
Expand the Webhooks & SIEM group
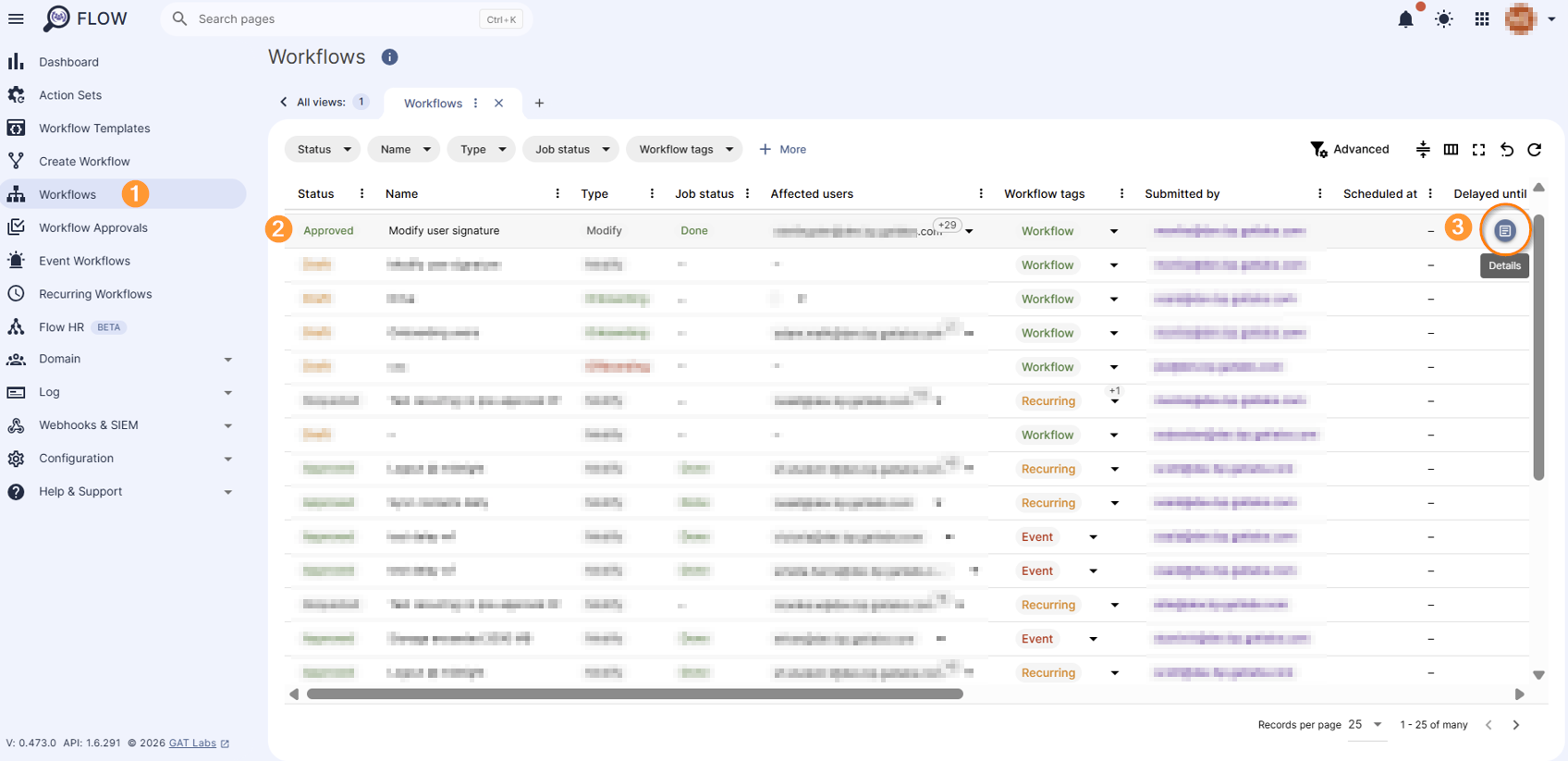coord(124,425)
